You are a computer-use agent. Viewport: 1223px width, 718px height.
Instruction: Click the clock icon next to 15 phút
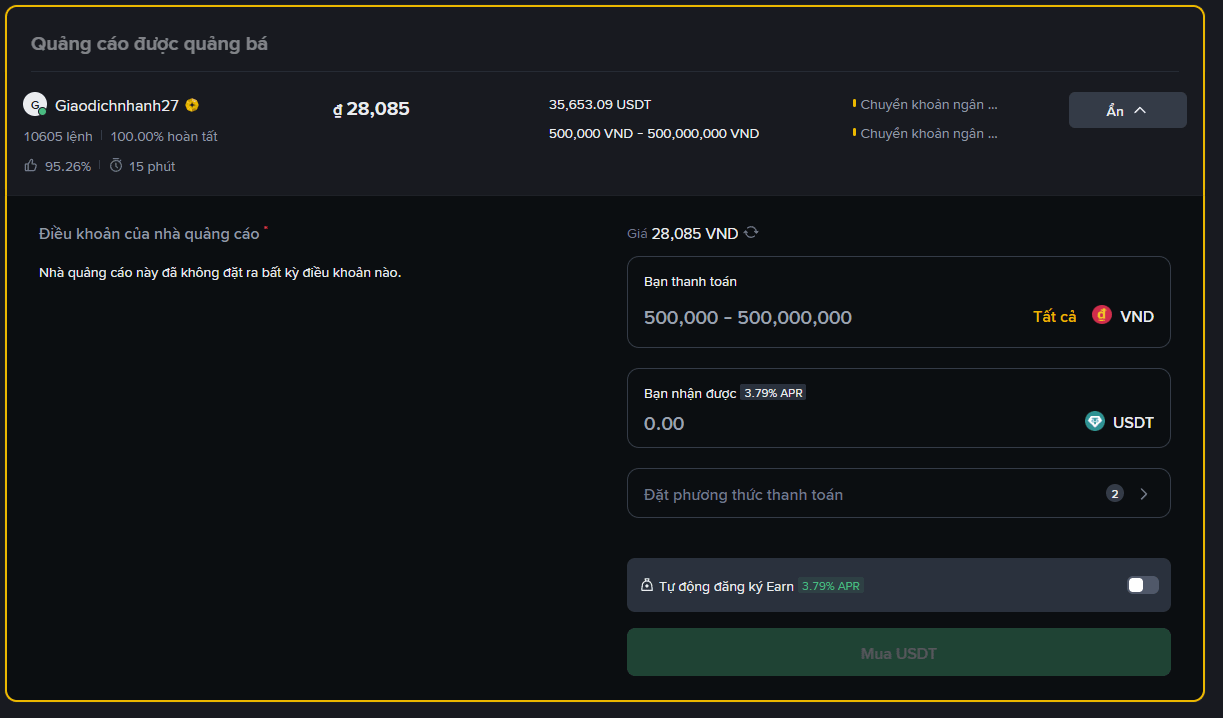[x=116, y=166]
